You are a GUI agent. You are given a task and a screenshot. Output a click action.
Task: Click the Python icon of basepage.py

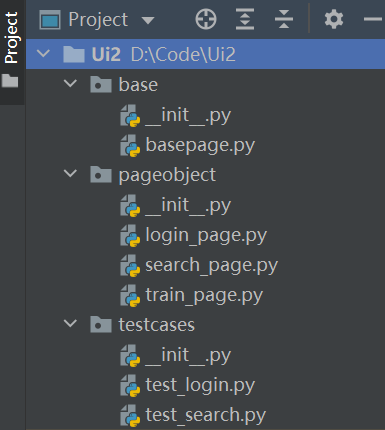(130, 146)
